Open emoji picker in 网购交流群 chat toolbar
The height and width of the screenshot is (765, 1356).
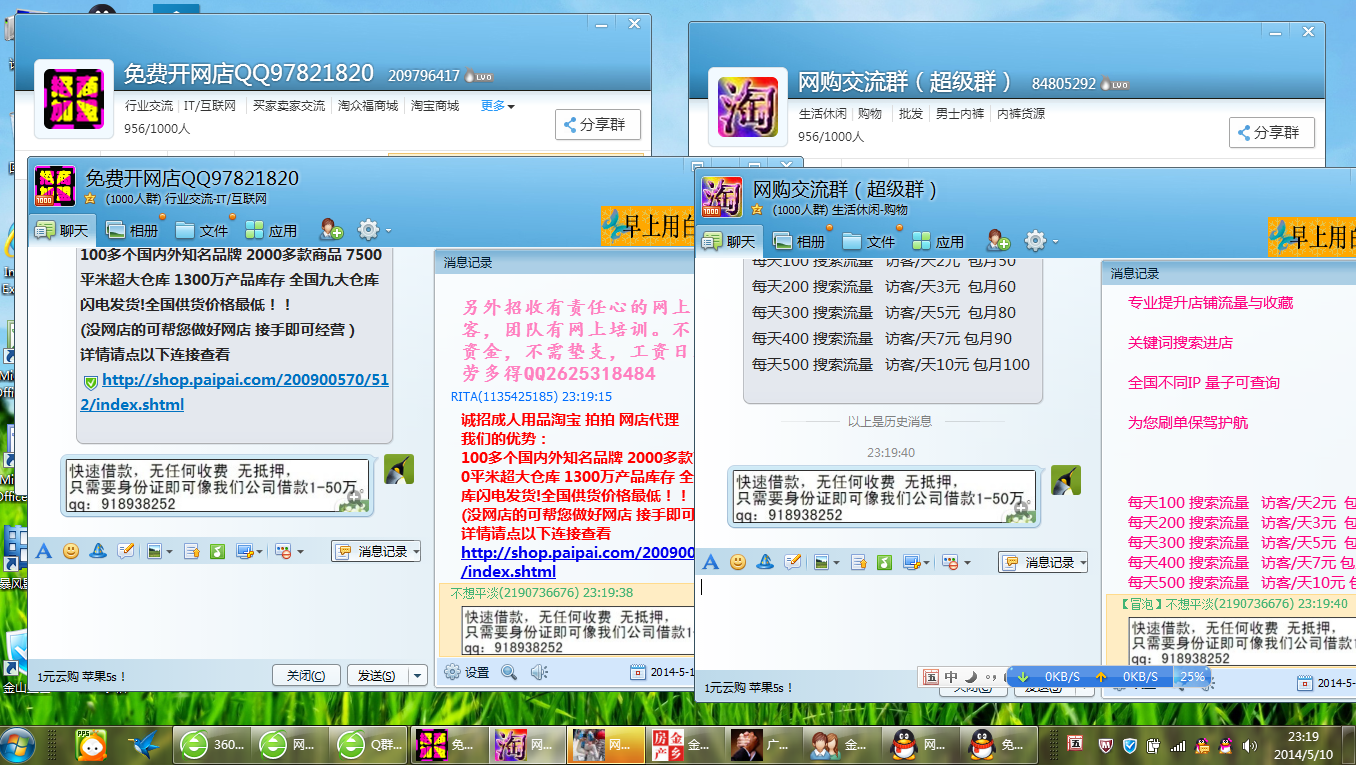pyautogui.click(x=738, y=562)
